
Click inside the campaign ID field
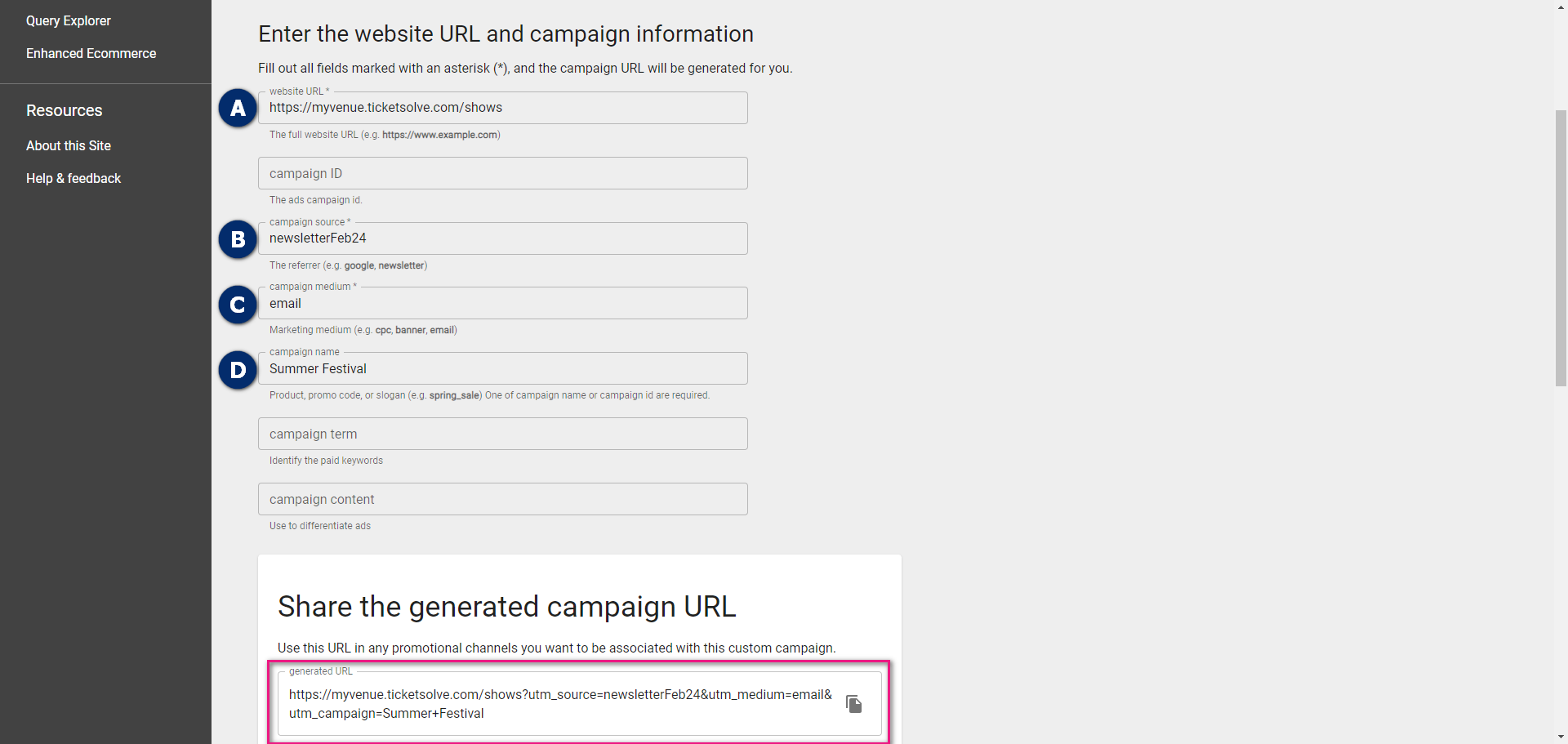pyautogui.click(x=502, y=172)
